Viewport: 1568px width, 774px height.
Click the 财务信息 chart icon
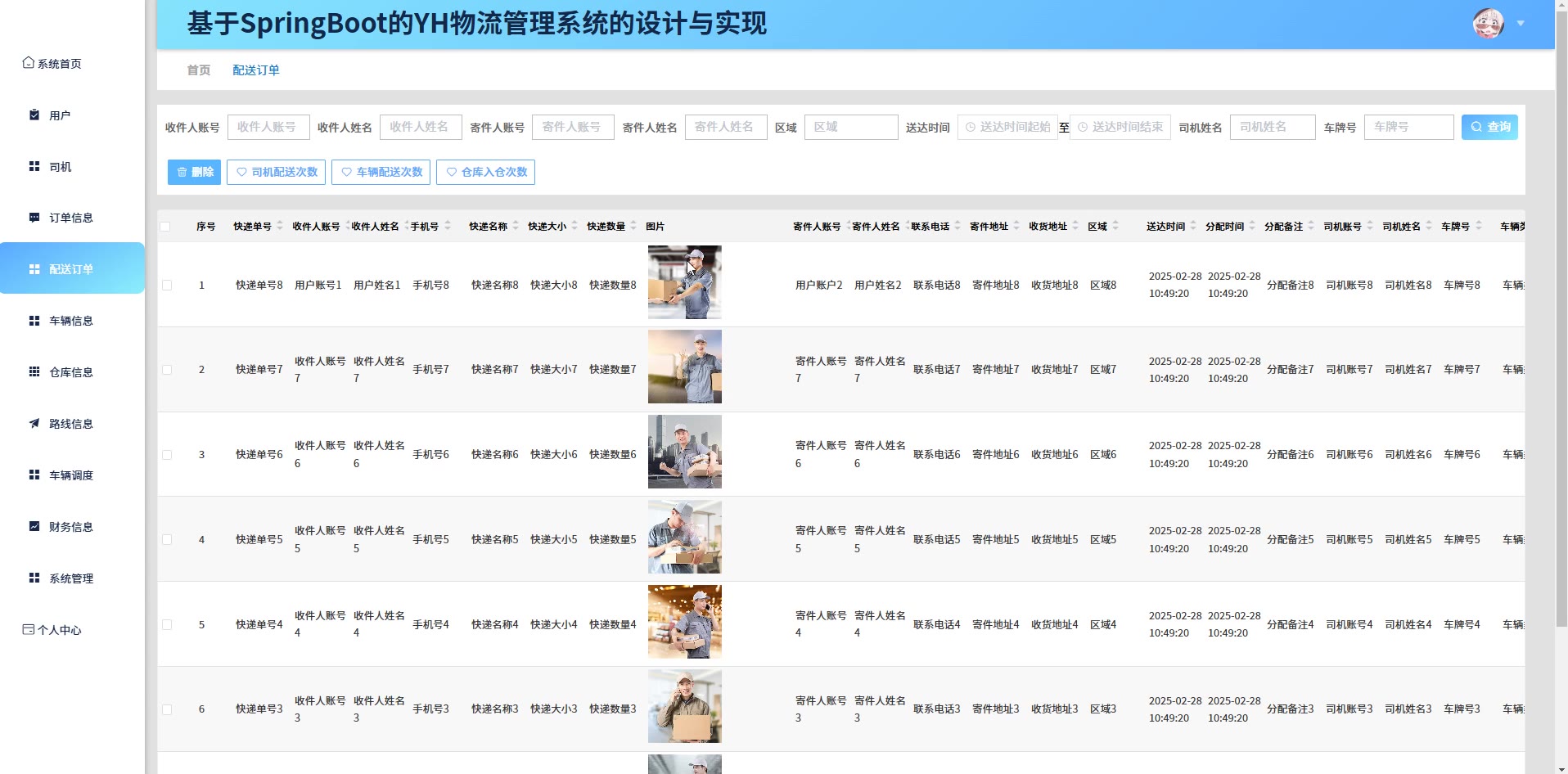click(x=34, y=527)
